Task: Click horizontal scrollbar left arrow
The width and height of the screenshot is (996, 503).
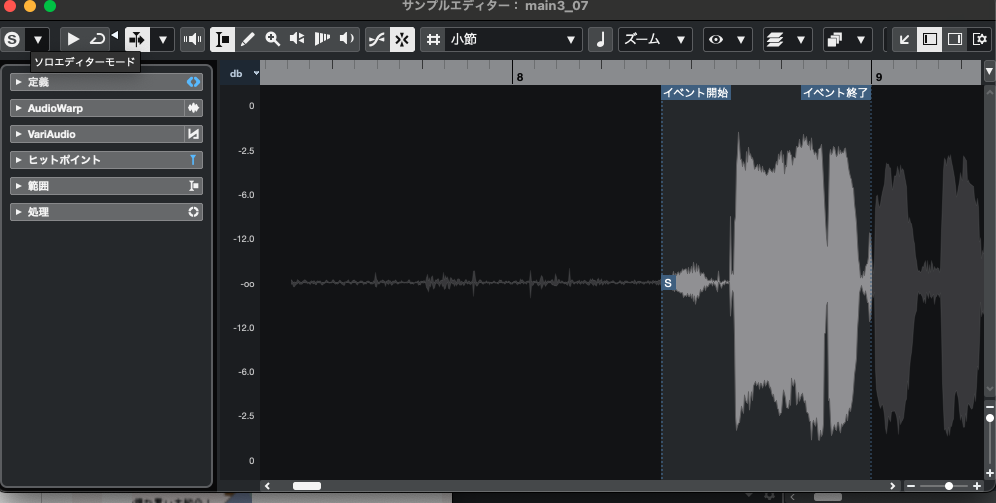Action: click(x=267, y=486)
